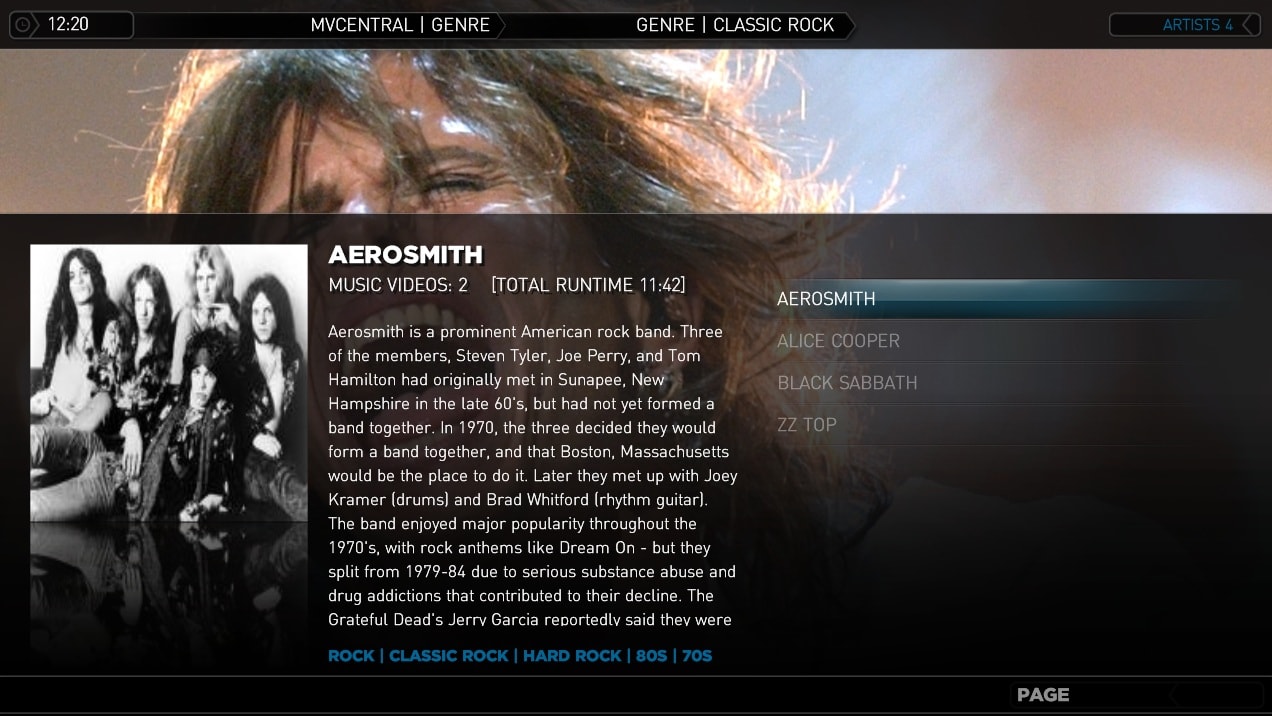1272x716 pixels.
Task: Click the chevron arrow next to ARTISTS 4
Action: click(1250, 25)
